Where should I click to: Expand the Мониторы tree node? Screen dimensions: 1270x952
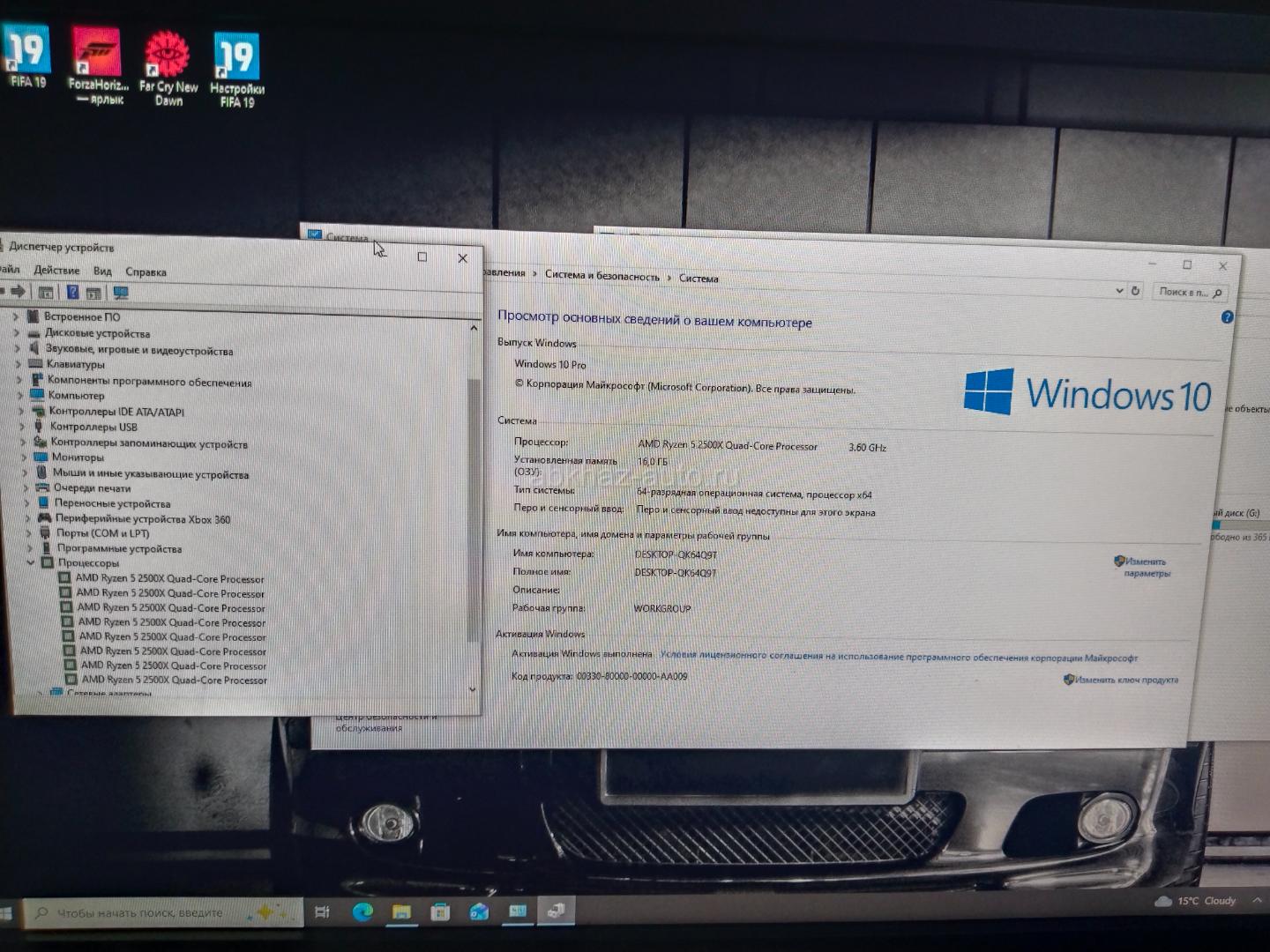pos(23,457)
